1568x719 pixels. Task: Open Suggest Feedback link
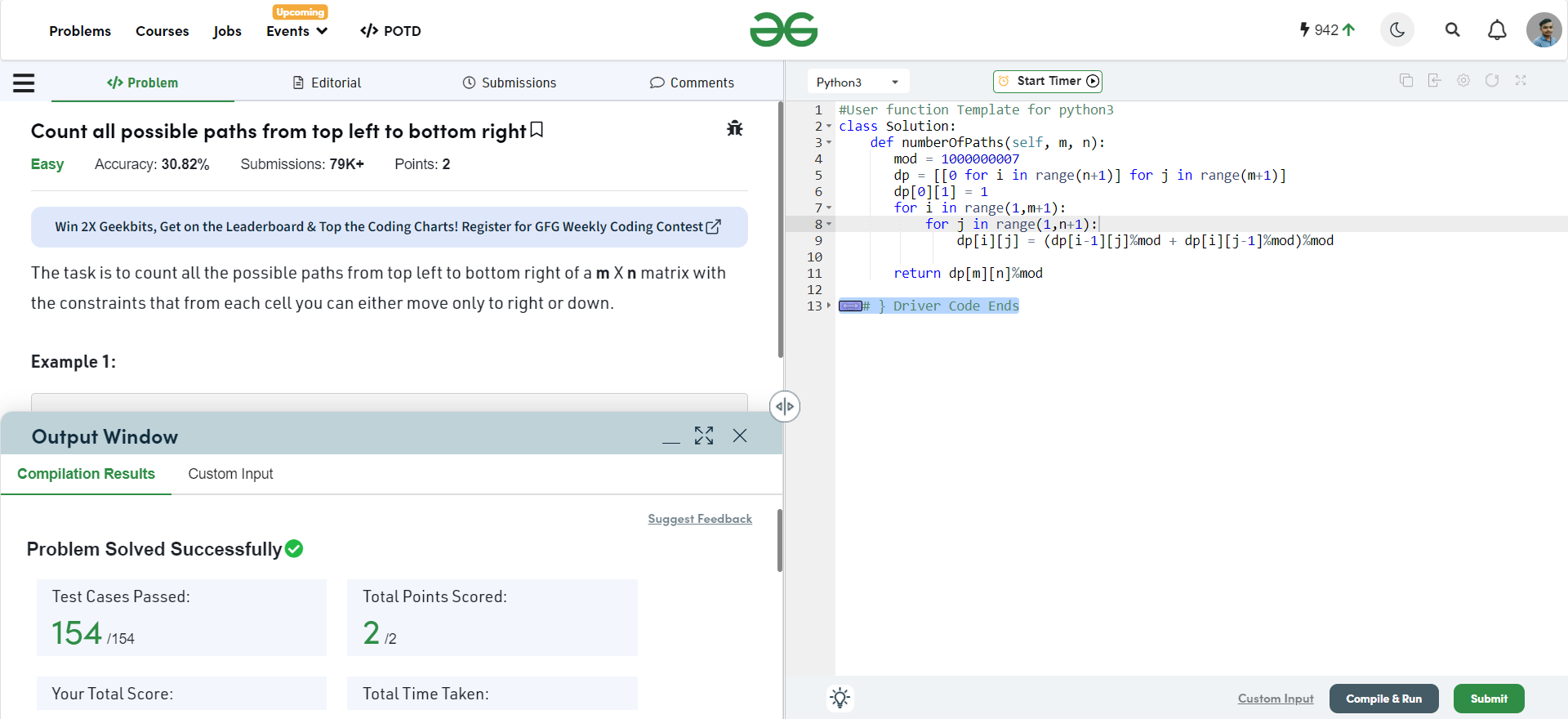[700, 519]
